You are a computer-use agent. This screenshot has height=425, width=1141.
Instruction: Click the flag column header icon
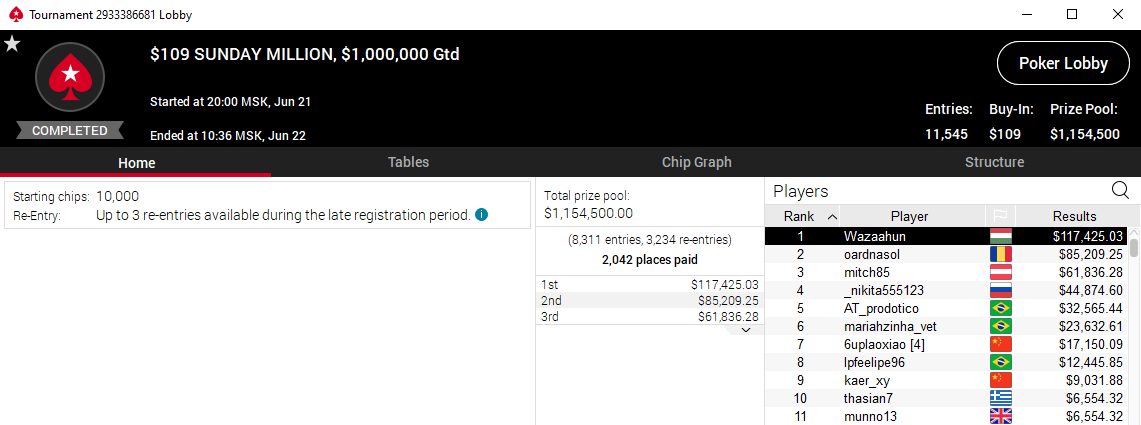(x=1000, y=216)
